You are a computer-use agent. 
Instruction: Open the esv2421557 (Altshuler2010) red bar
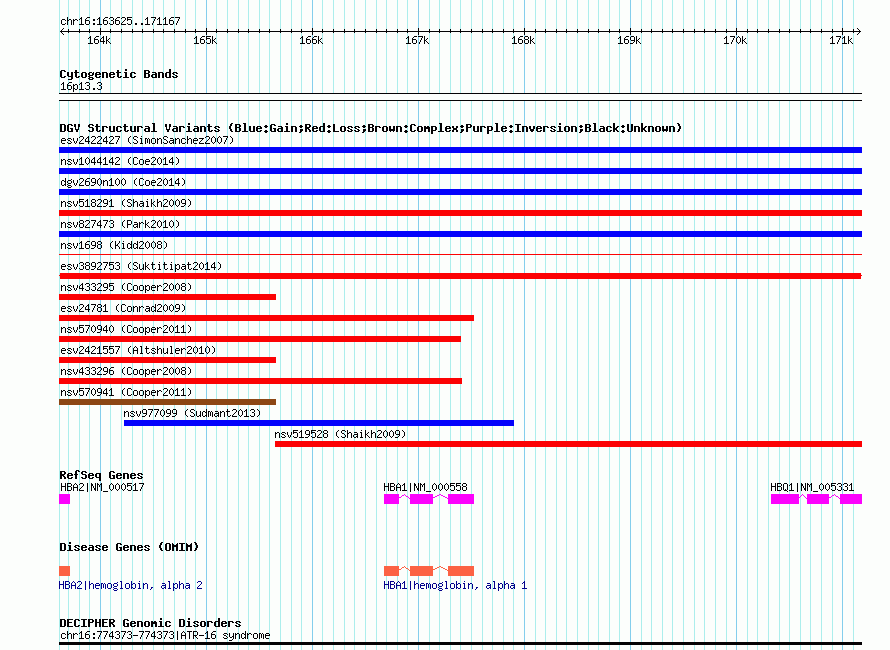167,360
